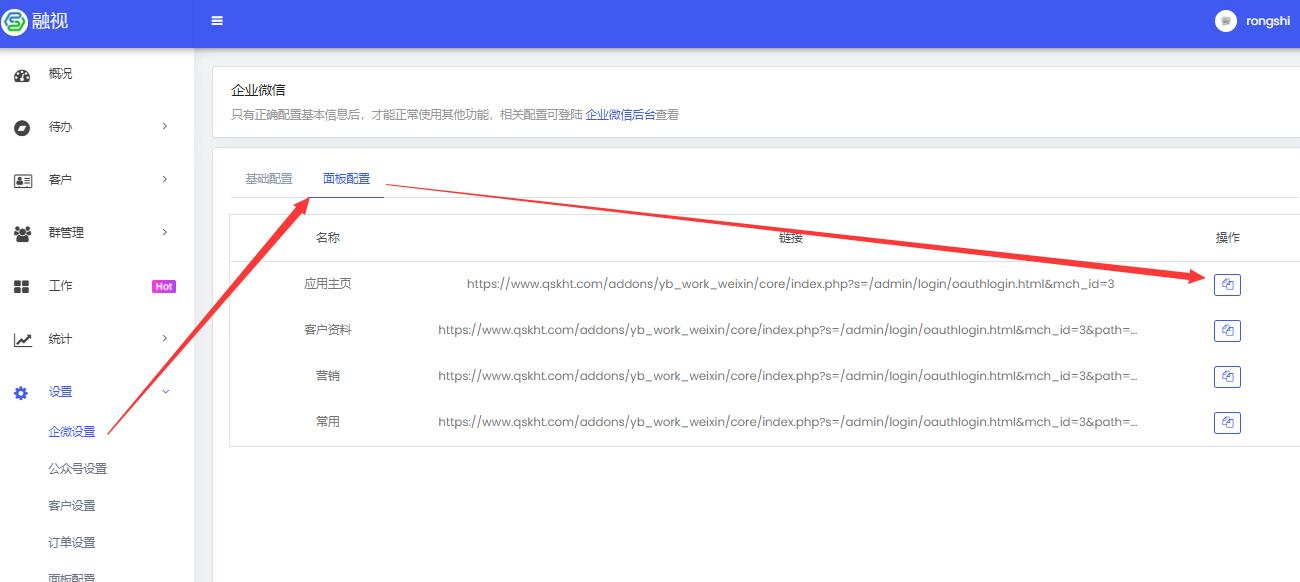
Task: Click the Hot badge next to 工作
Action: click(x=164, y=287)
